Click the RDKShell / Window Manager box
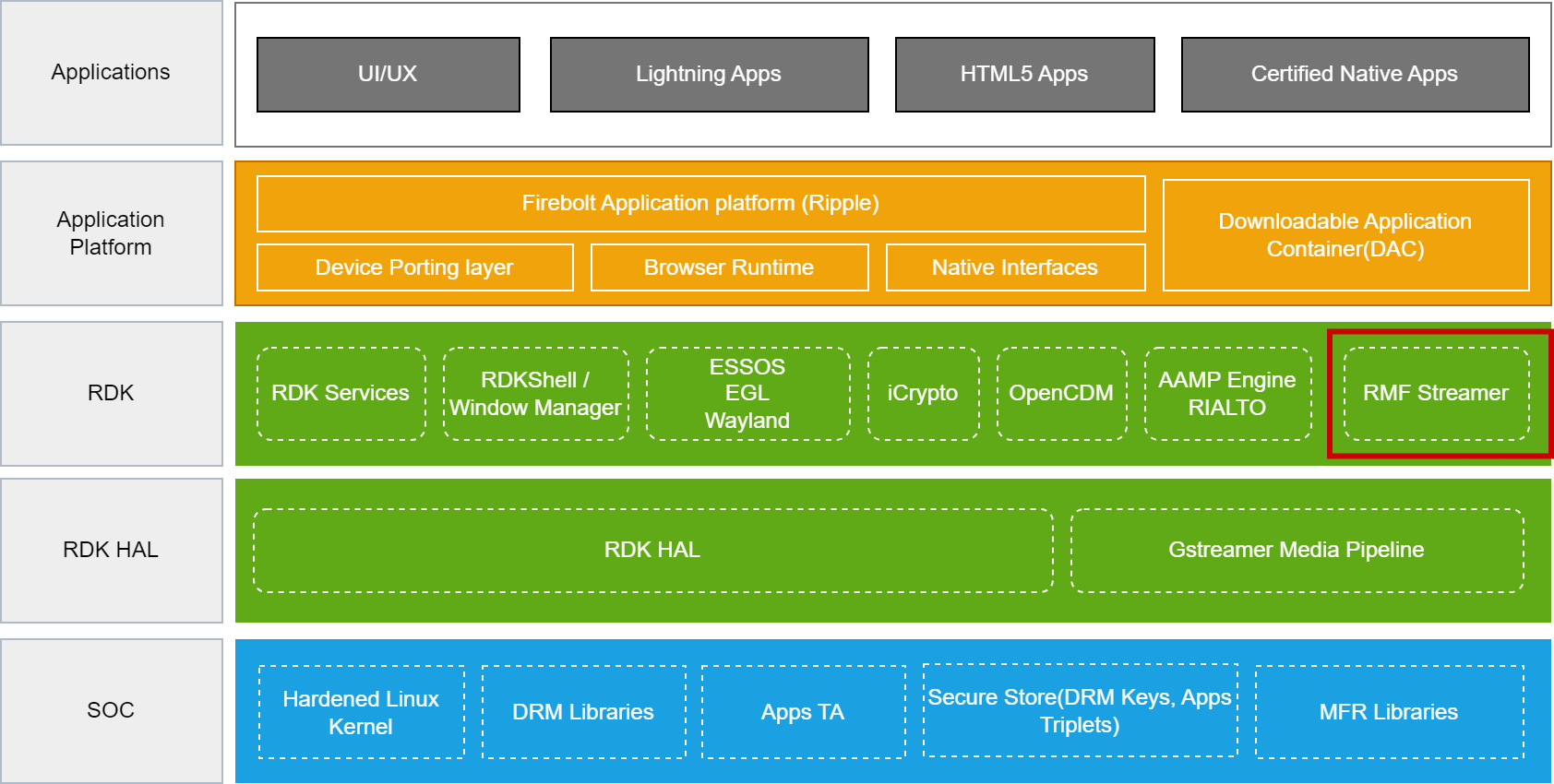This screenshot has height=784, width=1554. 535,394
